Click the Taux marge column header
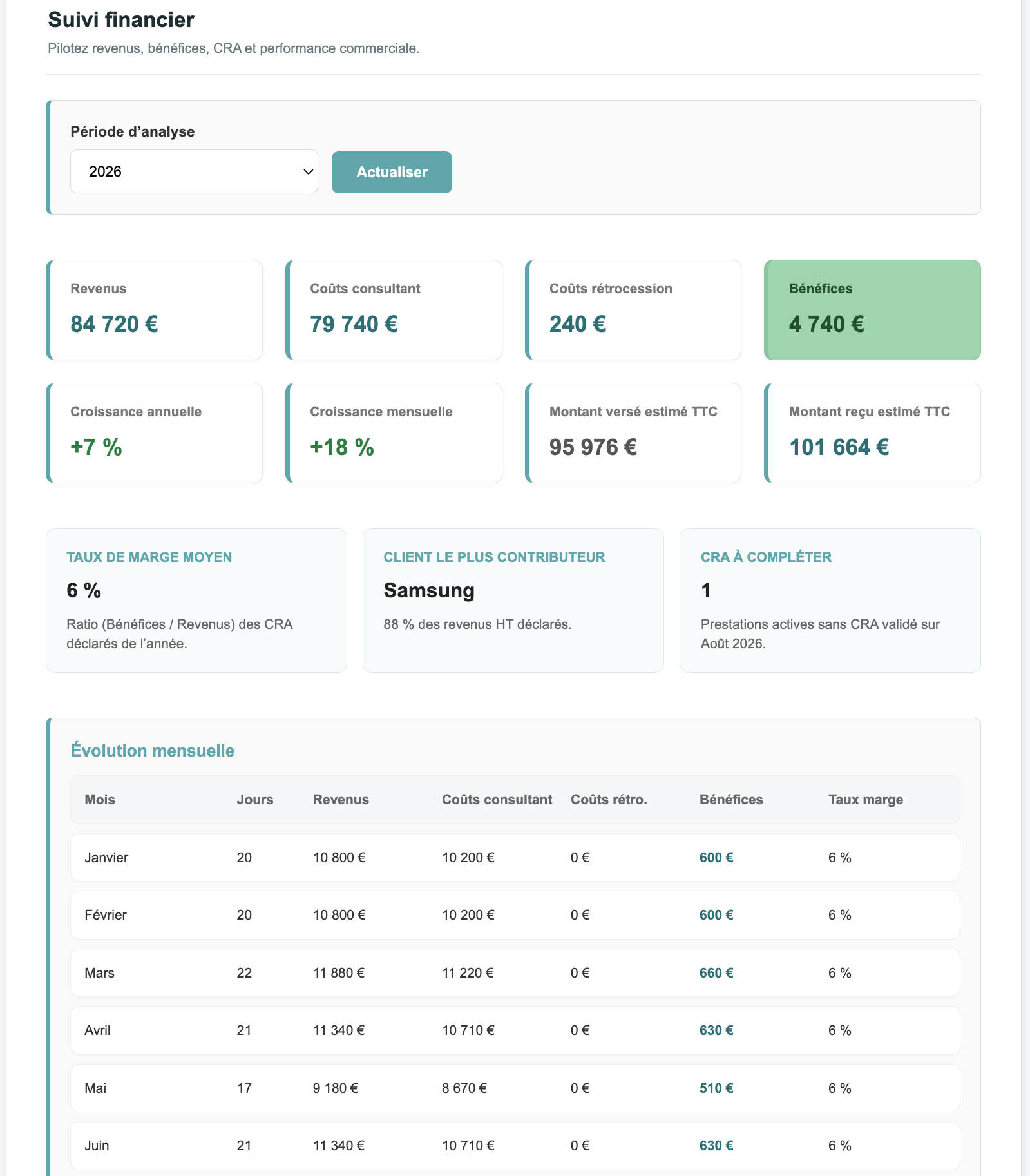This screenshot has width=1030, height=1176. 866,800
